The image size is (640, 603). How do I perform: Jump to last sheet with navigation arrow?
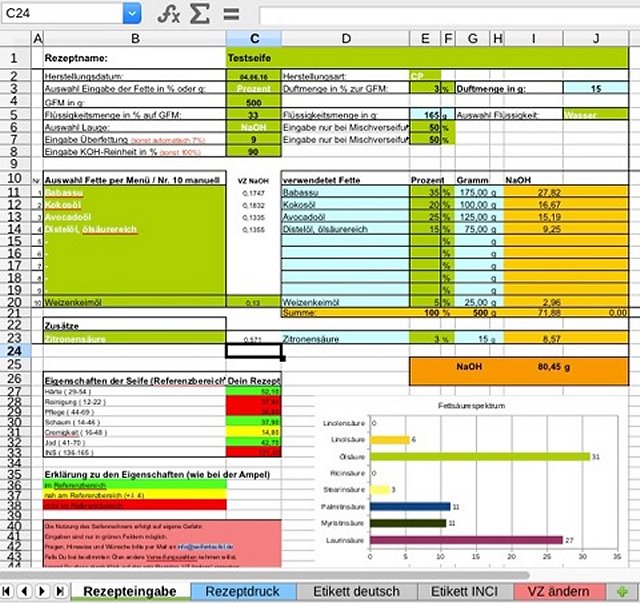click(57, 591)
